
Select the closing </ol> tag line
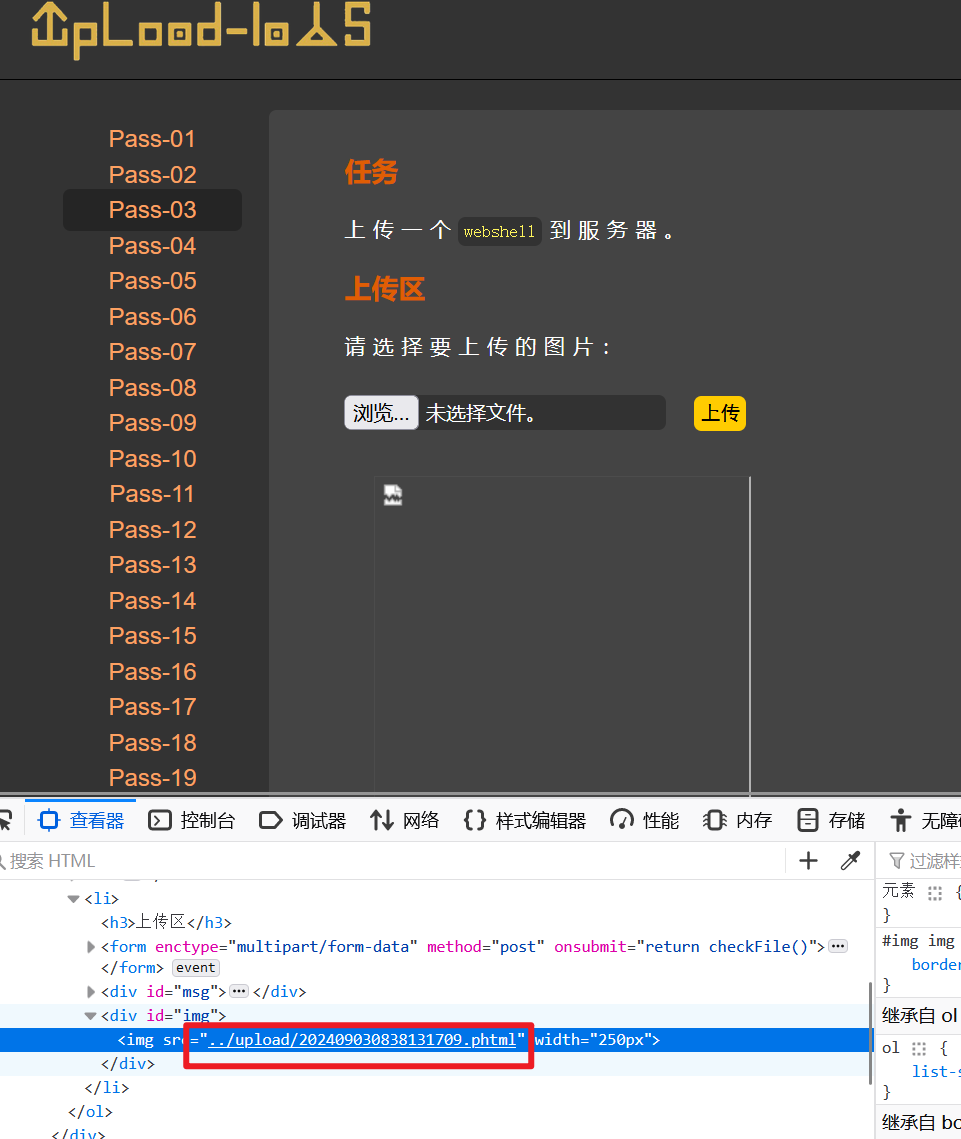pyautogui.click(x=90, y=1111)
